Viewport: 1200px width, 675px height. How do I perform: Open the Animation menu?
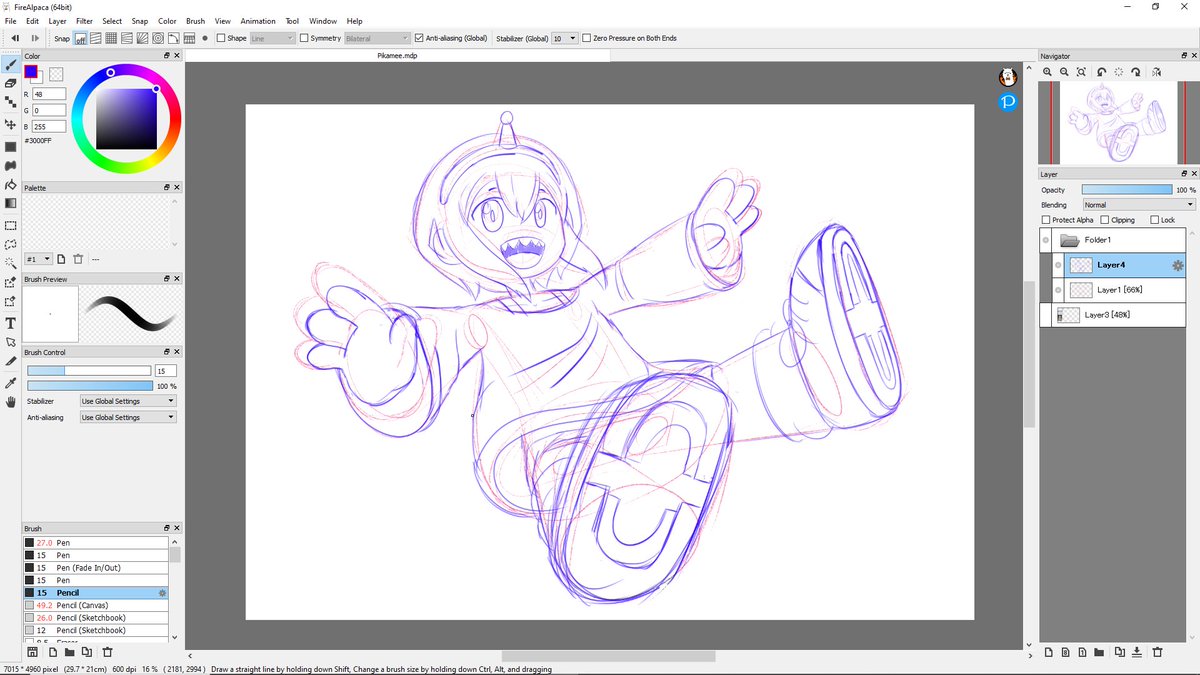tap(258, 21)
